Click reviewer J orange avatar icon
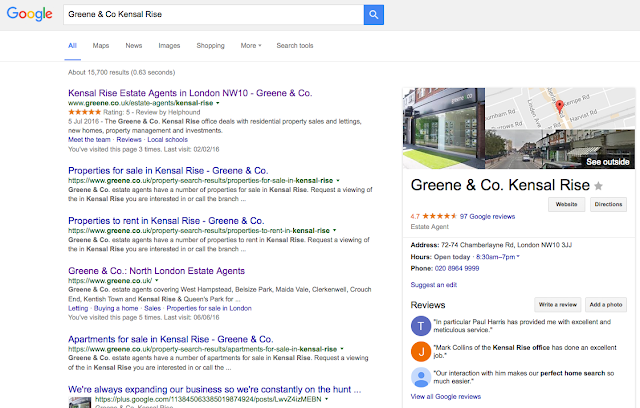640x408 pixels. 421,351
